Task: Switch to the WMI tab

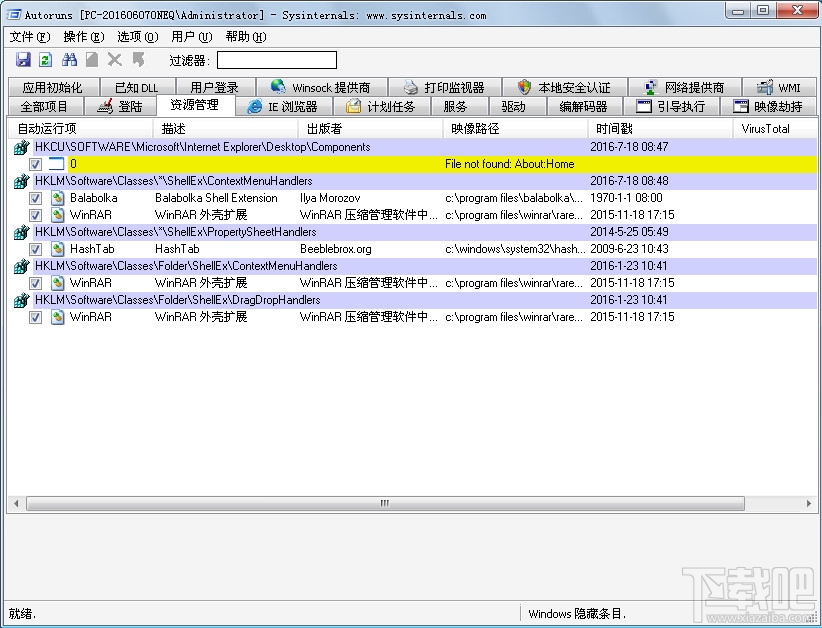Action: pos(780,87)
